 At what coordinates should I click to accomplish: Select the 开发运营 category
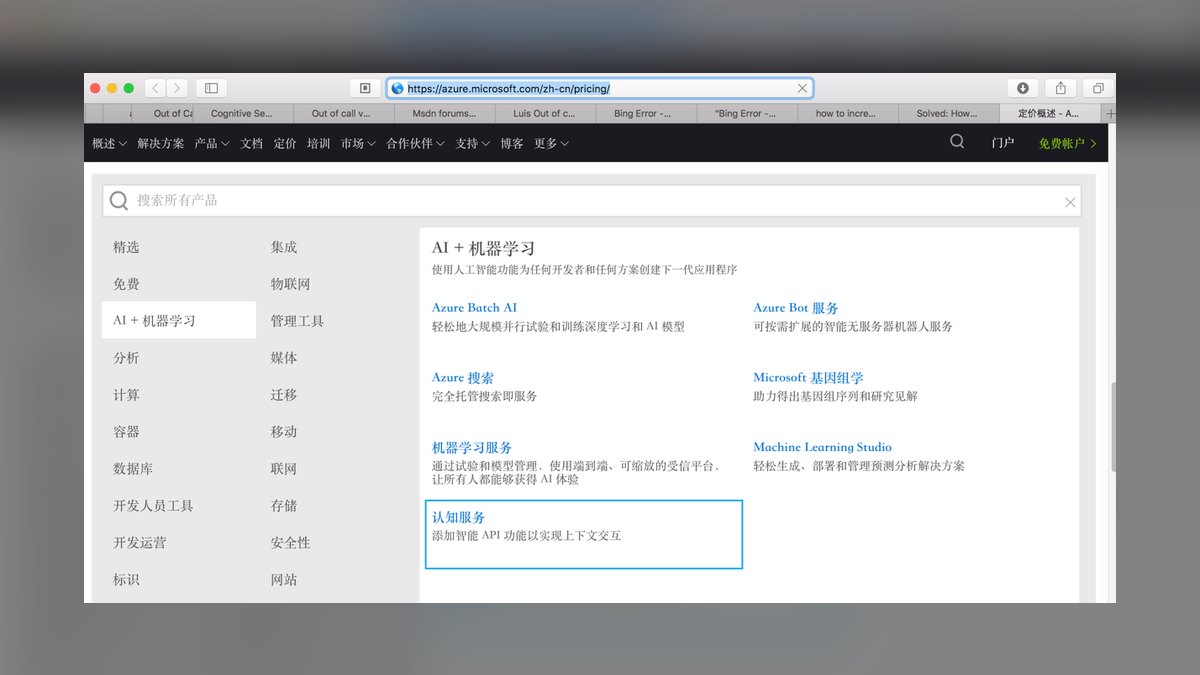[x=140, y=543]
